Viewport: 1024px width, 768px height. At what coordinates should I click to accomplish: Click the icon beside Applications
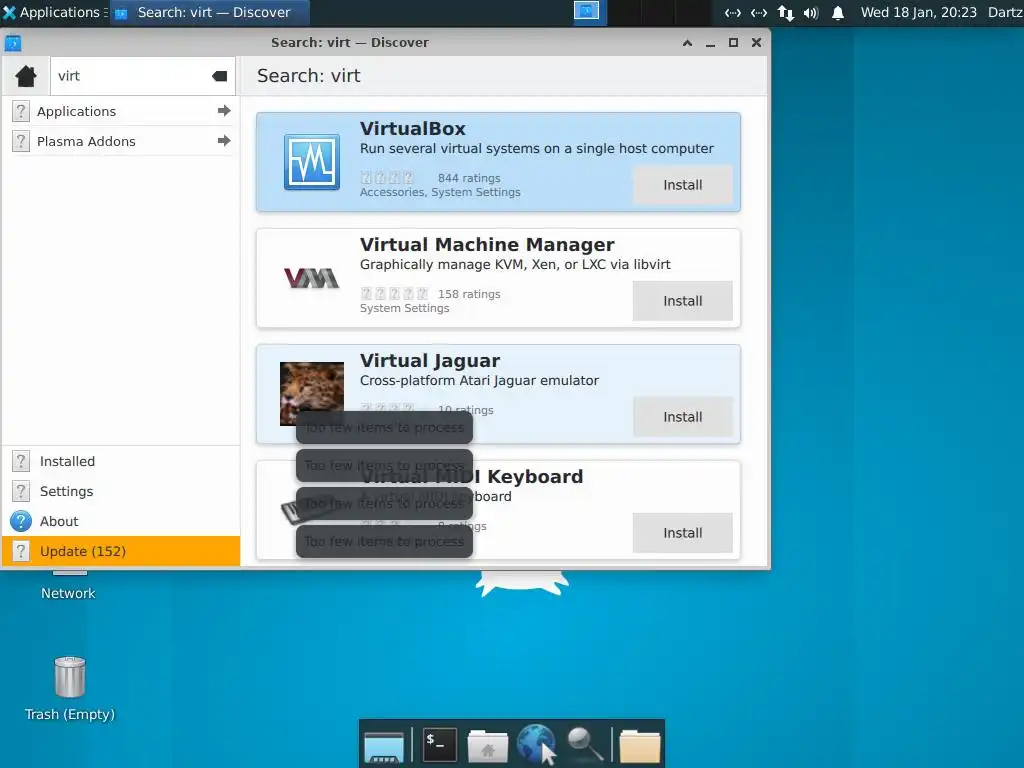coord(21,111)
